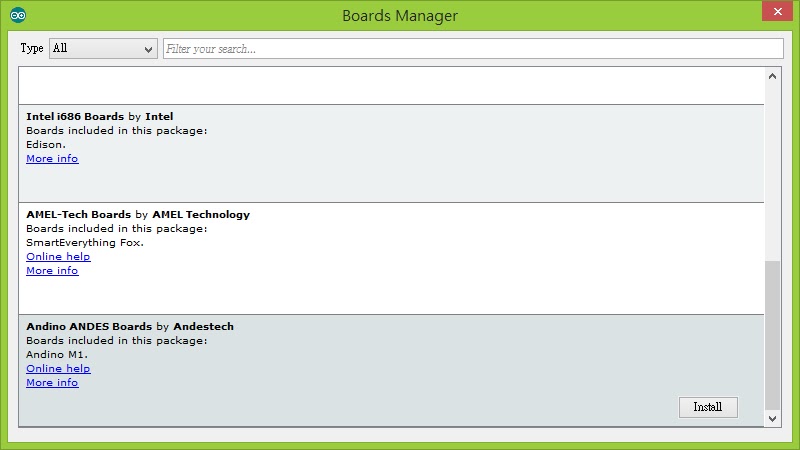Select the Andino ANDES Boards entry title
800x450 pixels.
point(130,327)
